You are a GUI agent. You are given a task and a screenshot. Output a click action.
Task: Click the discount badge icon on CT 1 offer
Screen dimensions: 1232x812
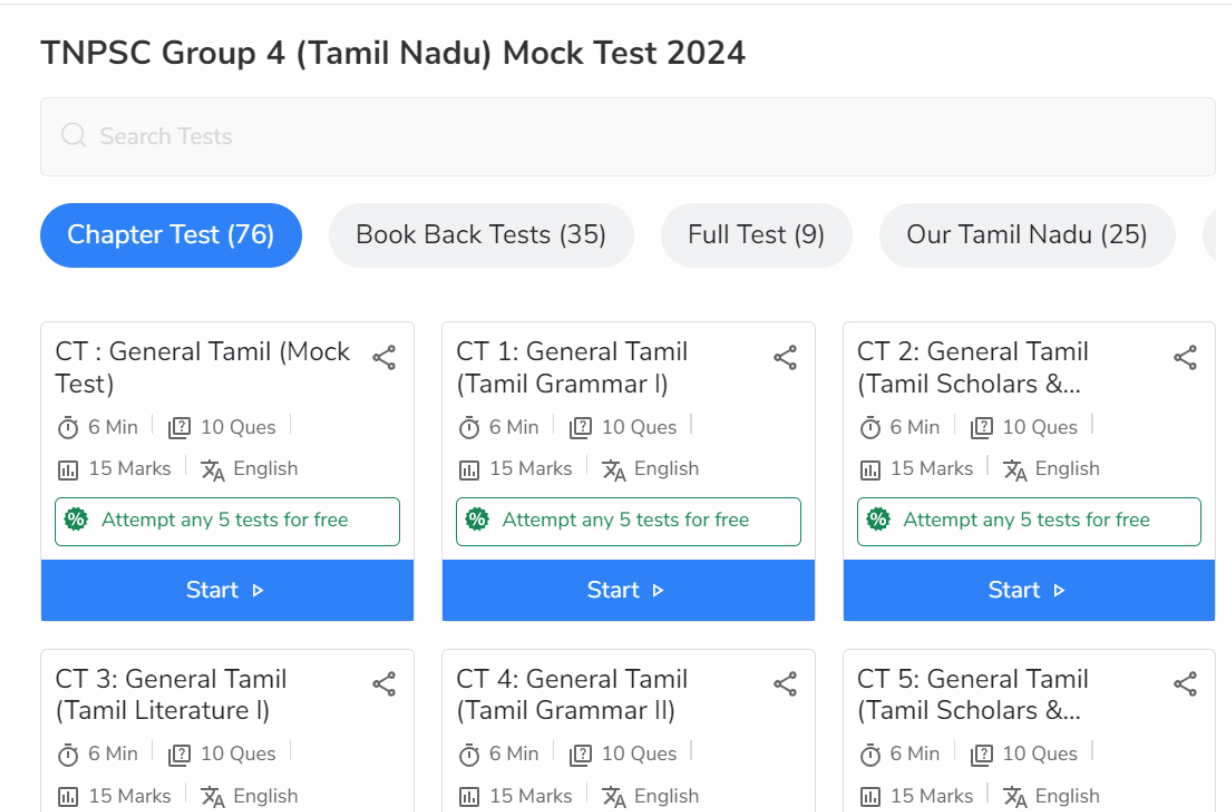[x=477, y=520]
